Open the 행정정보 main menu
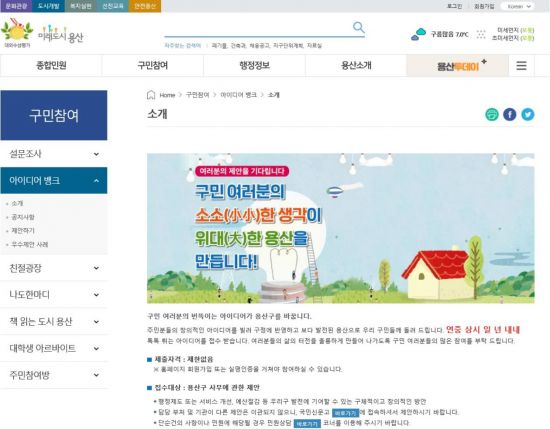 pos(254,66)
